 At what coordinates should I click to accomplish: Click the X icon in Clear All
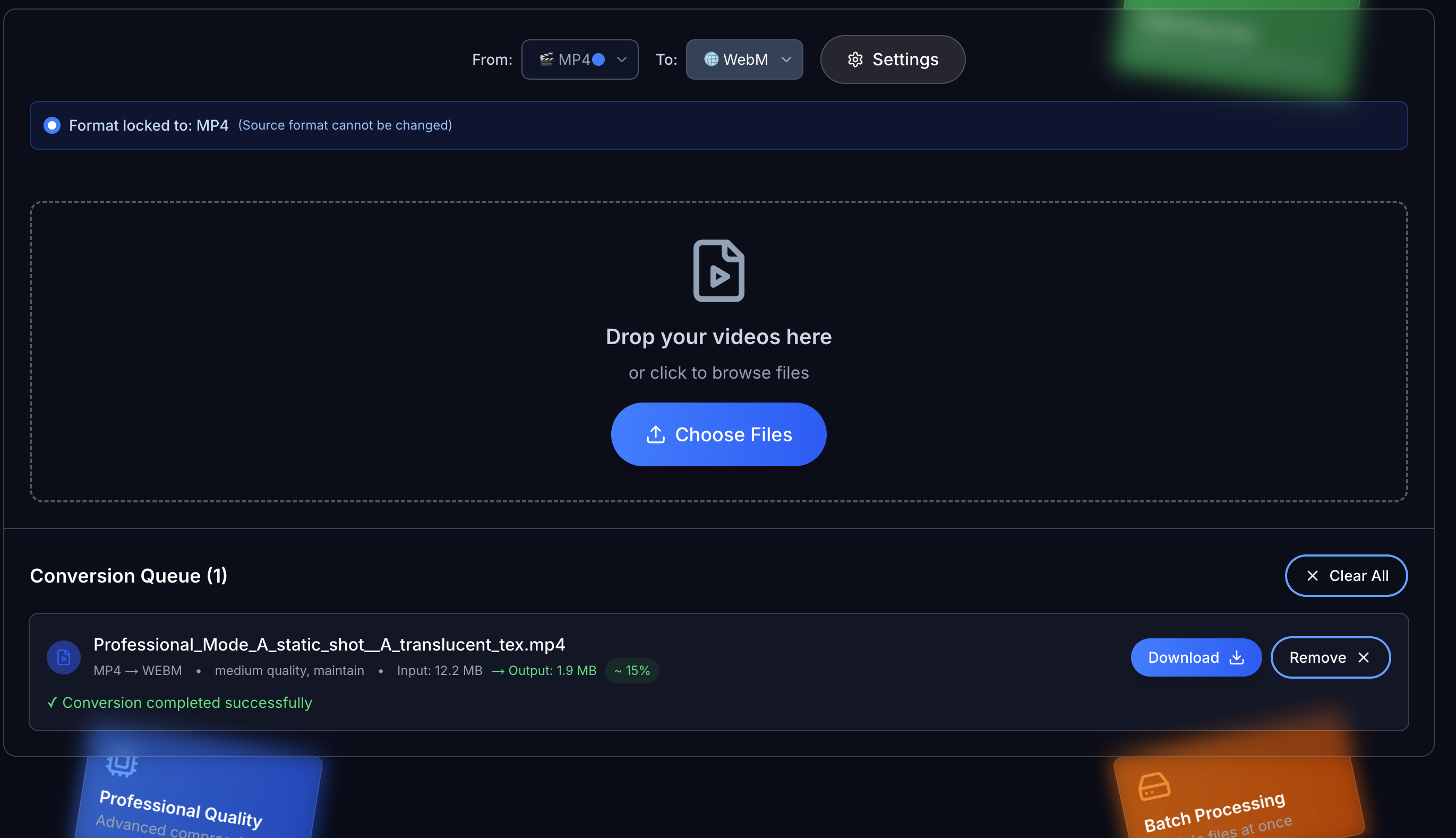point(1313,576)
